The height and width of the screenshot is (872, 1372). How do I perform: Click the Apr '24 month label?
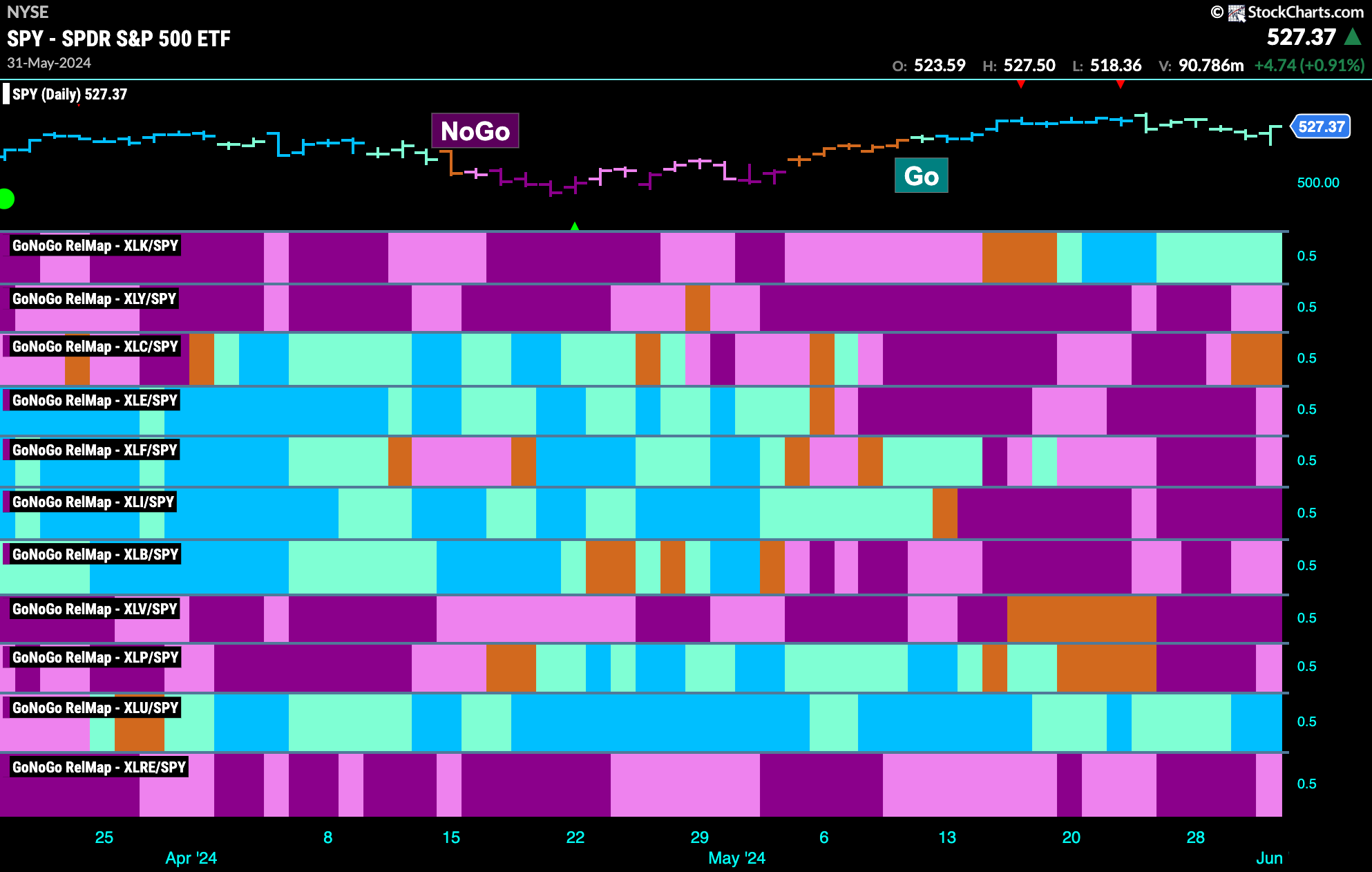[191, 858]
